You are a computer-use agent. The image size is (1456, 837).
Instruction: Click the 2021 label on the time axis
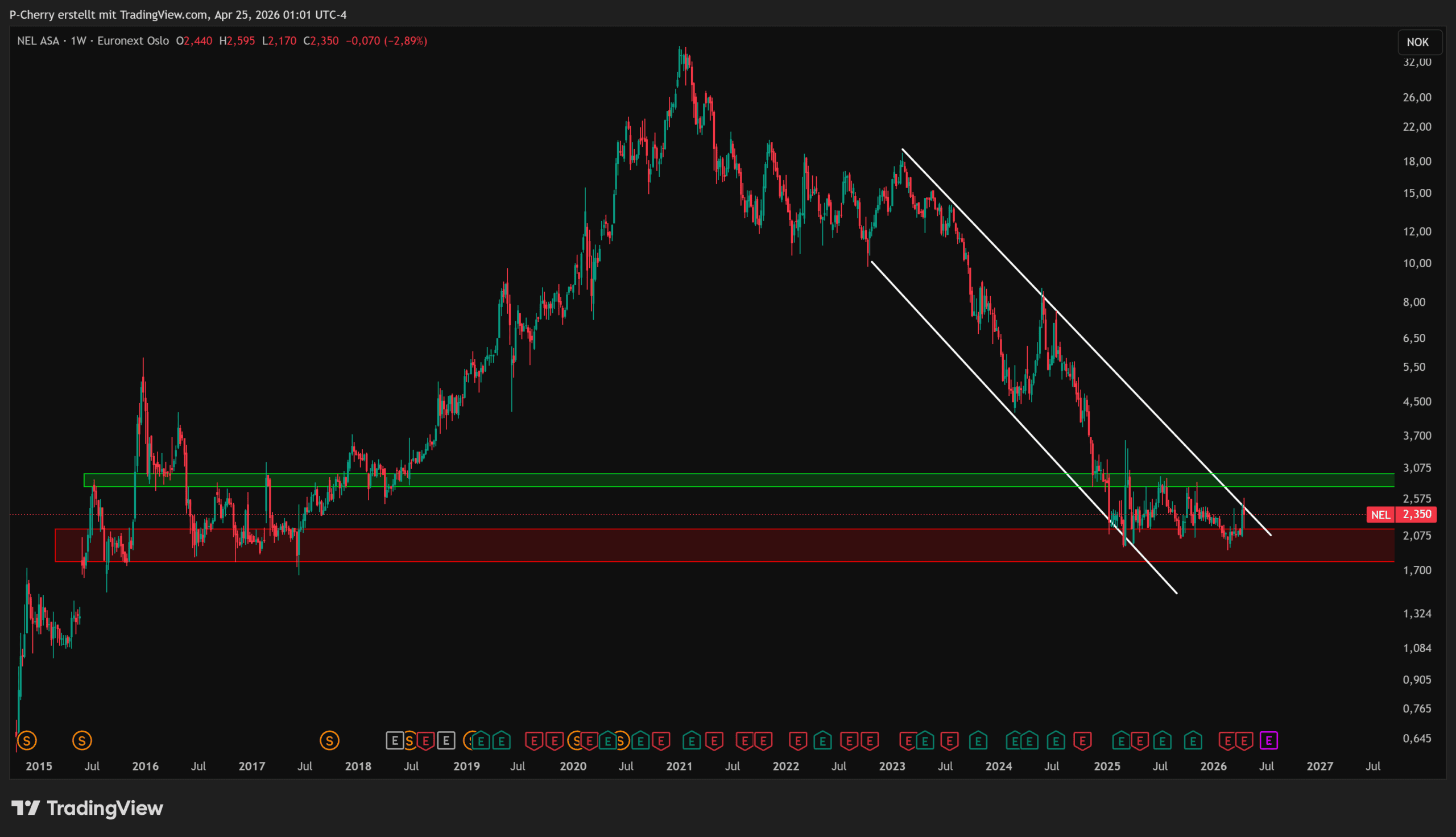(679, 766)
